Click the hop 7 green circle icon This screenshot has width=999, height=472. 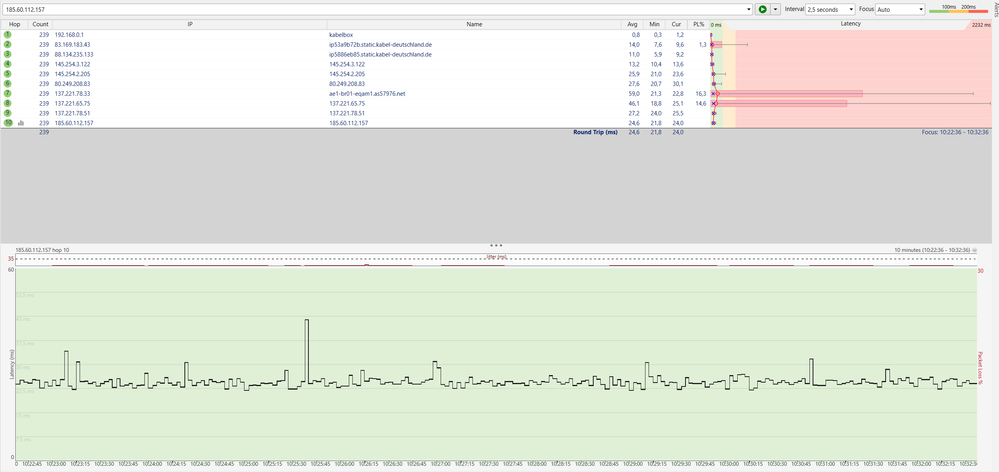(x=8, y=93)
